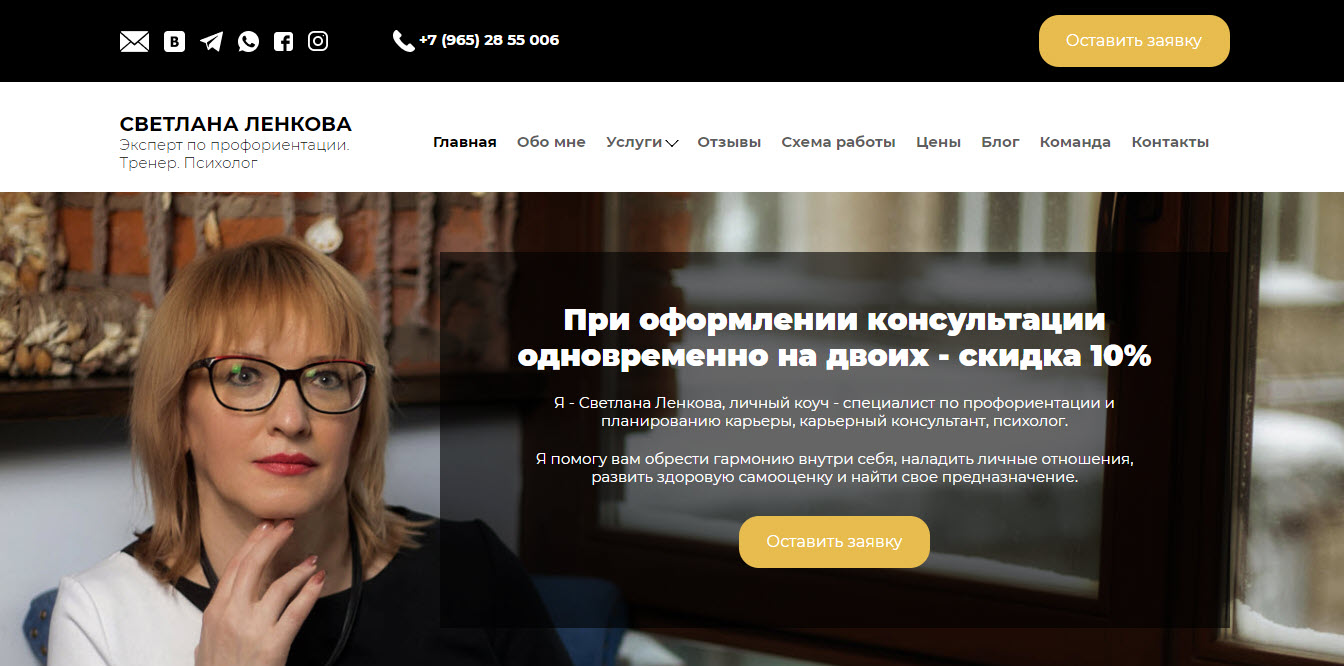Visit the VK social page icon
The image size is (1344, 666).
(x=174, y=41)
